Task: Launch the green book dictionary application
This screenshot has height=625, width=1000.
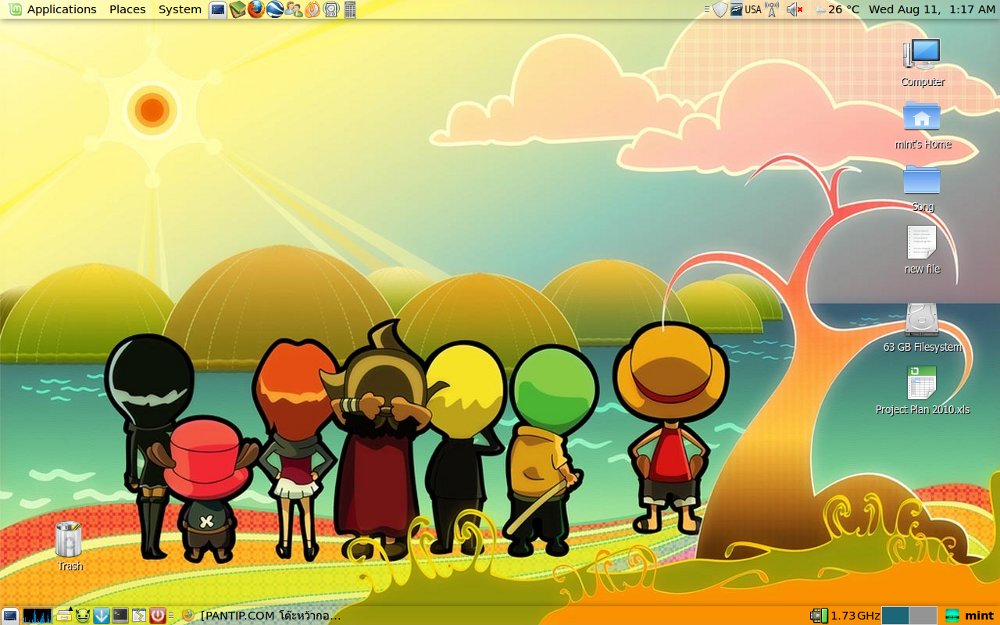Action: tap(237, 10)
